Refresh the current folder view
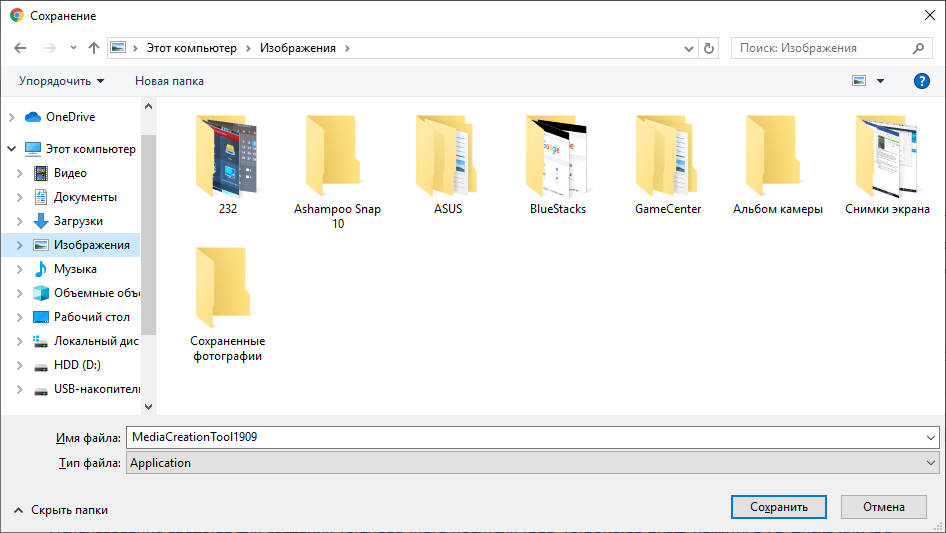Screen dimensions: 946x533 (709, 48)
